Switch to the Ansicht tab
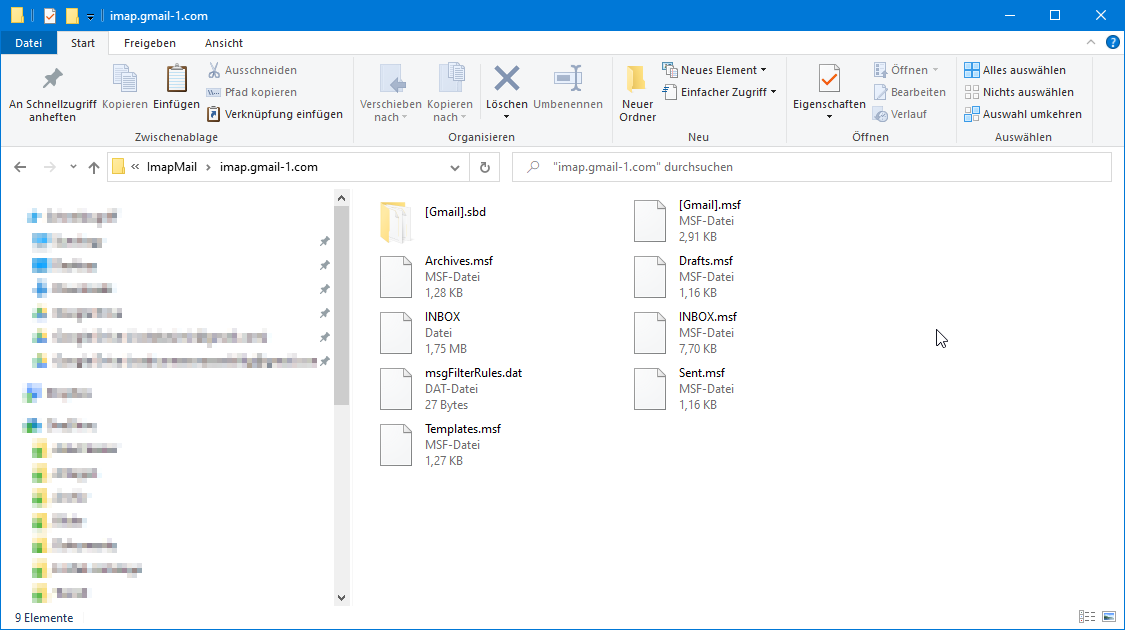This screenshot has height=630, width=1125. pos(224,43)
